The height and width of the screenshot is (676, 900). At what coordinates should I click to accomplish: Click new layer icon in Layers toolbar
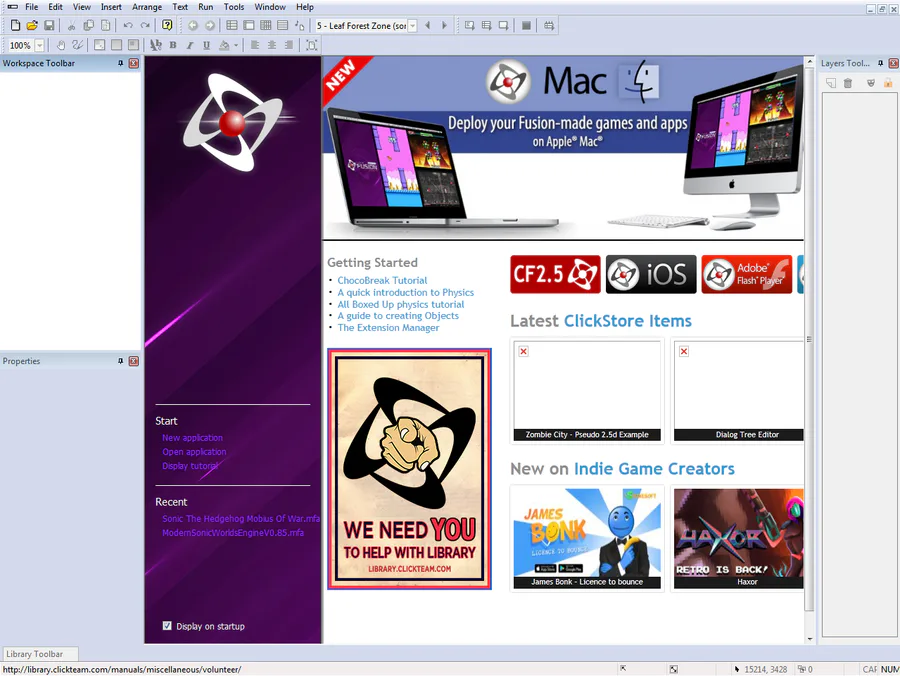(x=831, y=83)
